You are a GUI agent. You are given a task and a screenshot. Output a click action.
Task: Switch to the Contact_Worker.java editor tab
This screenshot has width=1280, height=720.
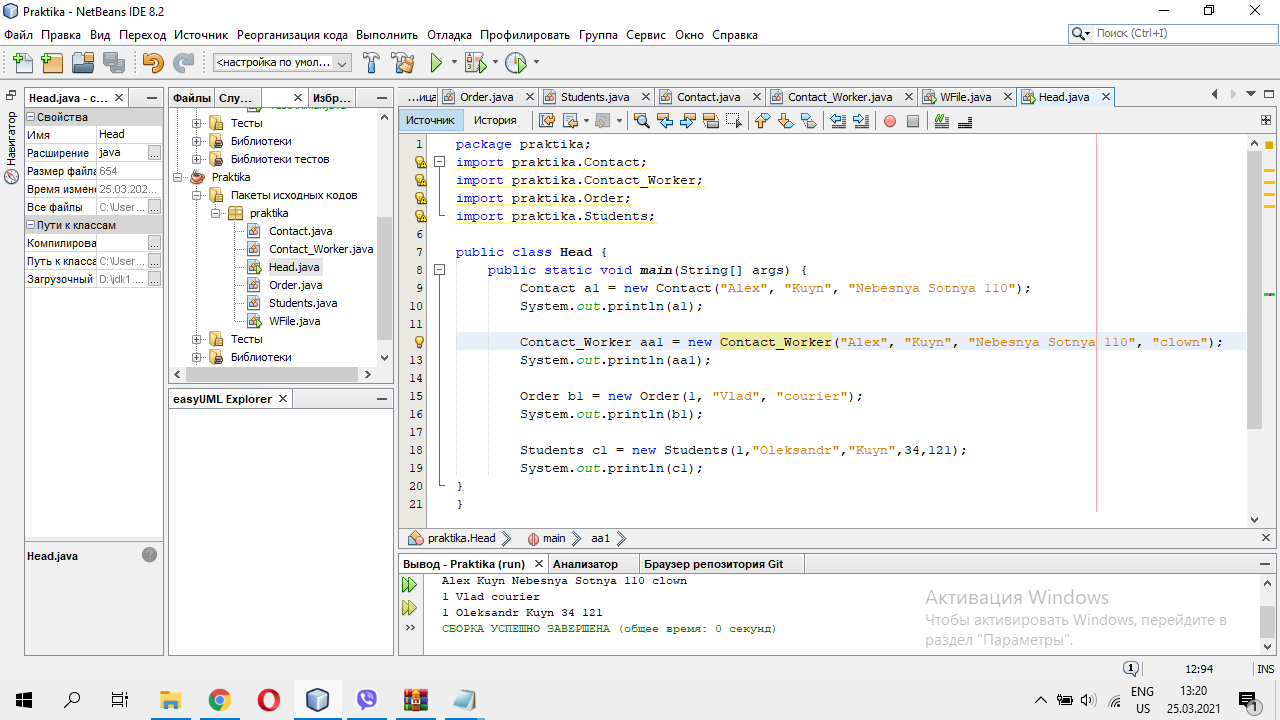pyautogui.click(x=840, y=97)
